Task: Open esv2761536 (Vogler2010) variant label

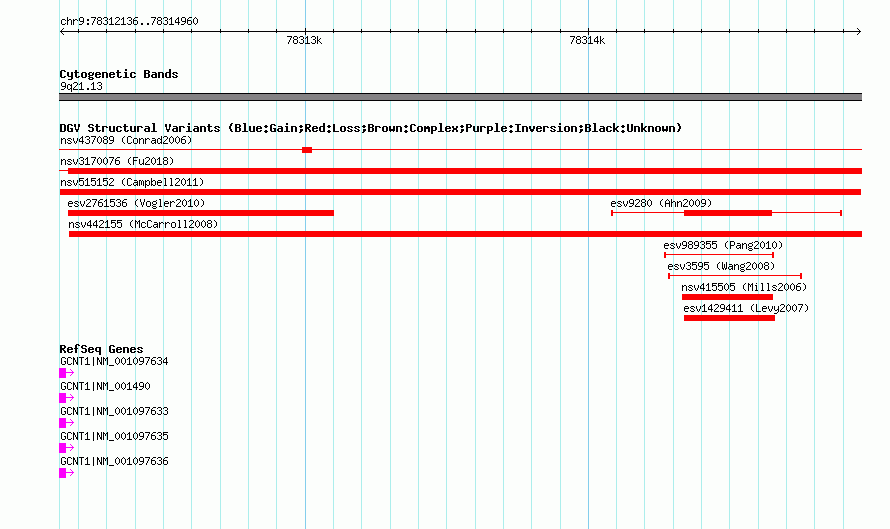Action: 136,203
